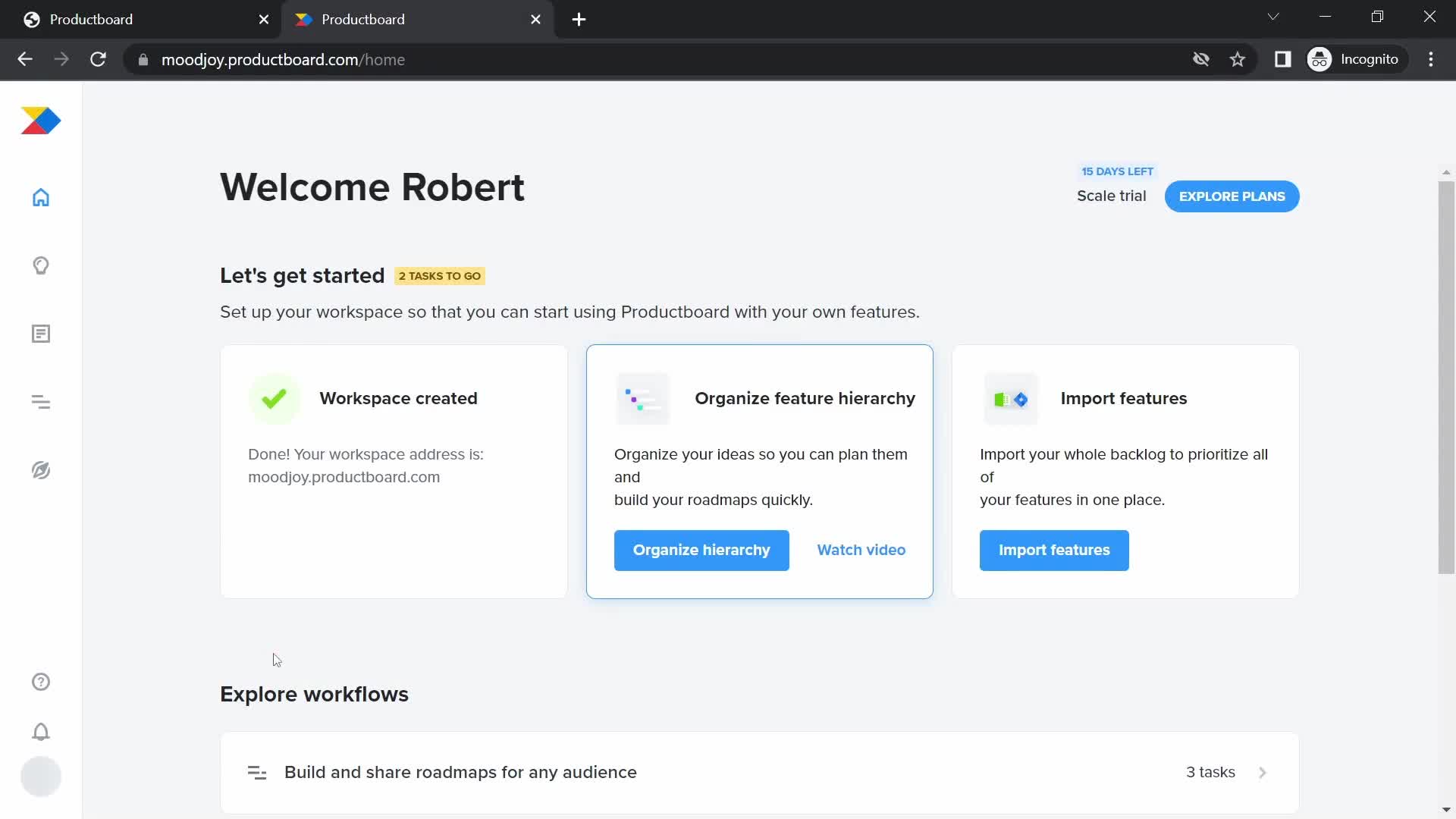
Task: Bookmark this page with the star icon
Action: (x=1238, y=59)
